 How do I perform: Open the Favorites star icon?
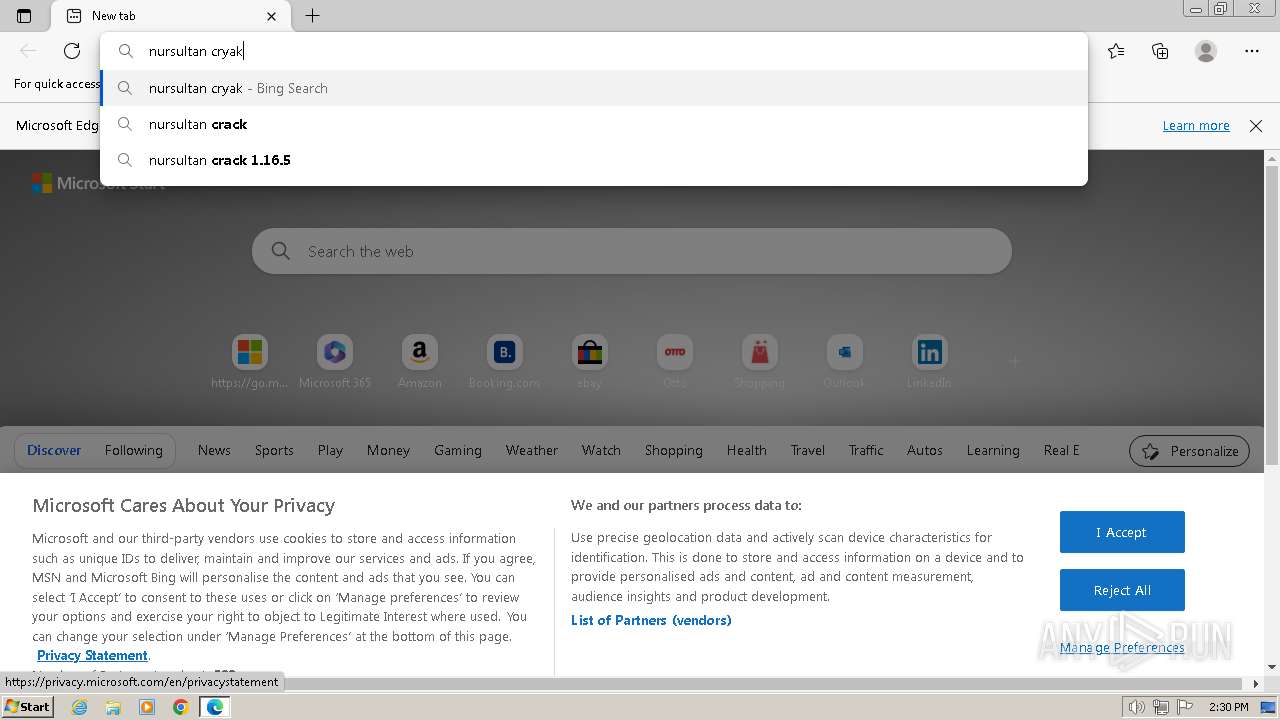[x=1116, y=51]
